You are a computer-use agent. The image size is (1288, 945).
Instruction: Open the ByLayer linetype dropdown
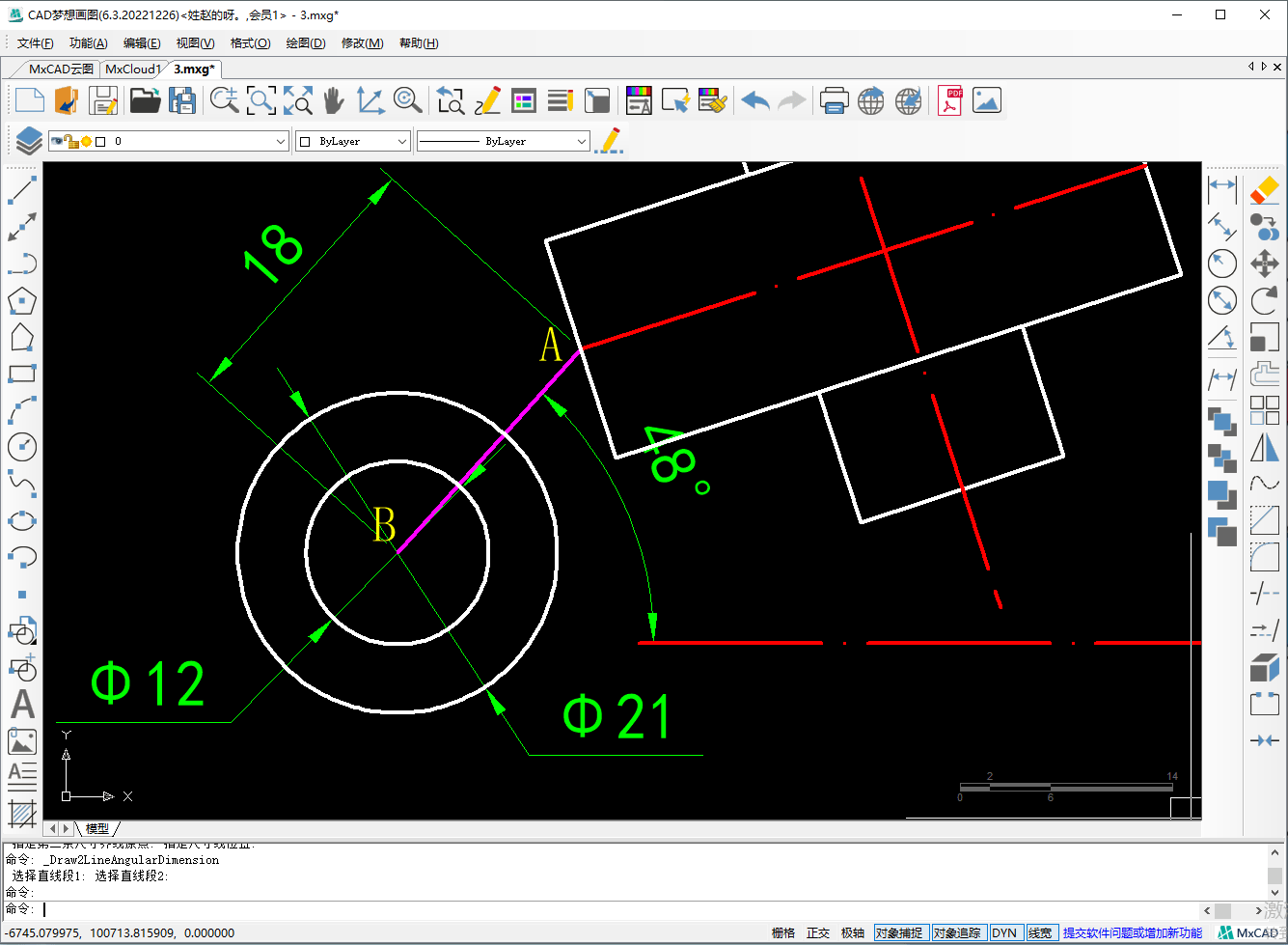(x=503, y=141)
